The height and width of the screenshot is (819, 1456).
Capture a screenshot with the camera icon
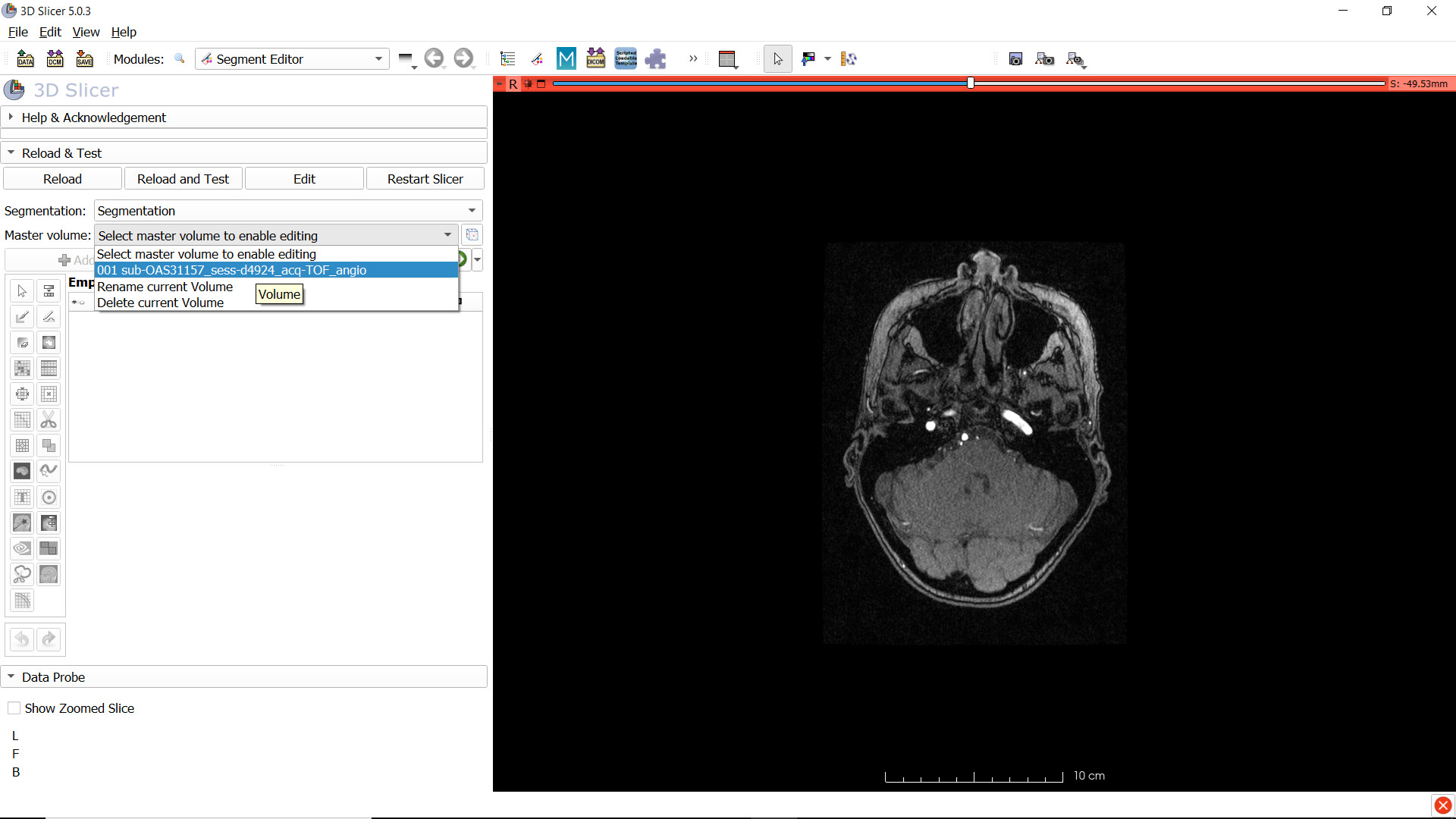(1015, 59)
